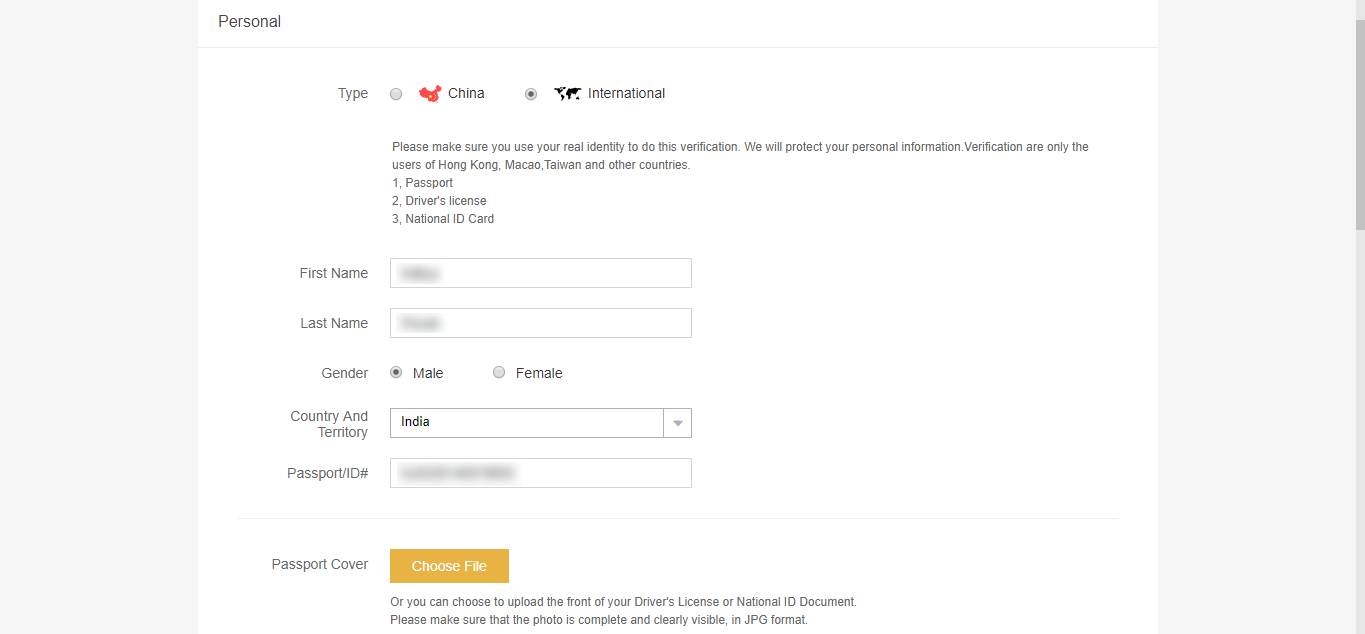The height and width of the screenshot is (634, 1365).
Task: Select the China type radio button
Action: [x=396, y=94]
